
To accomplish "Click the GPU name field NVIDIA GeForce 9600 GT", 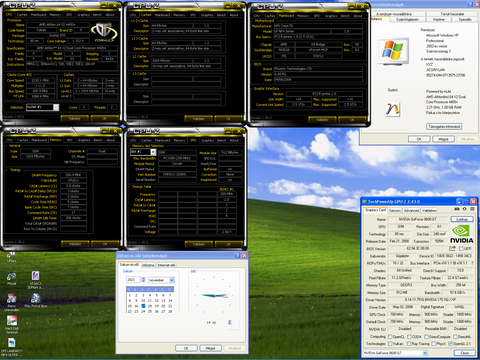I will click(418, 219).
